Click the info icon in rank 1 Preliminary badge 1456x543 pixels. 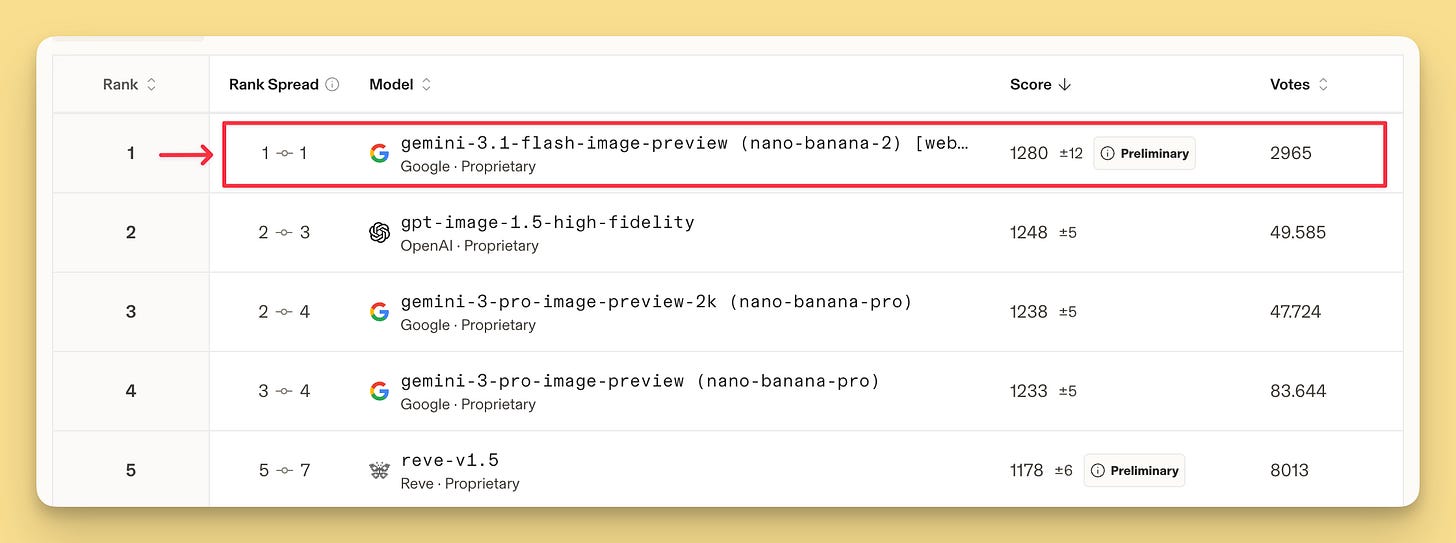[x=1107, y=154]
